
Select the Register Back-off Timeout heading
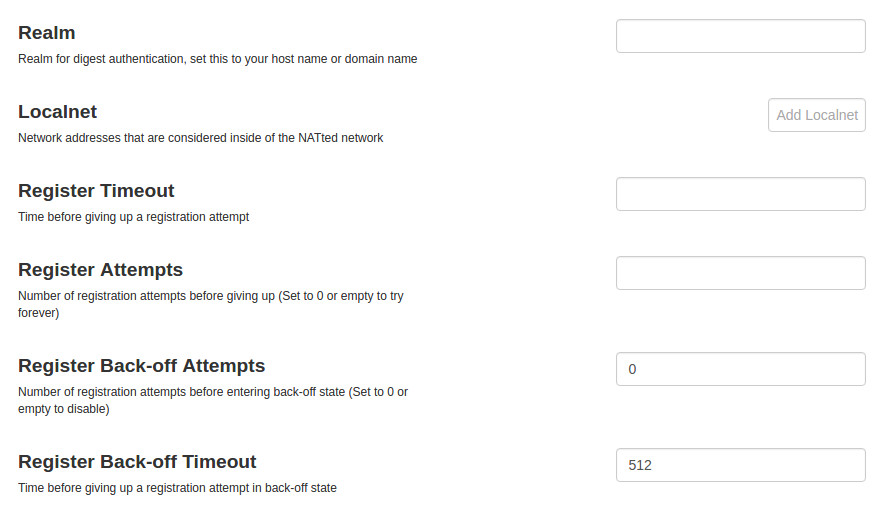pos(137,462)
